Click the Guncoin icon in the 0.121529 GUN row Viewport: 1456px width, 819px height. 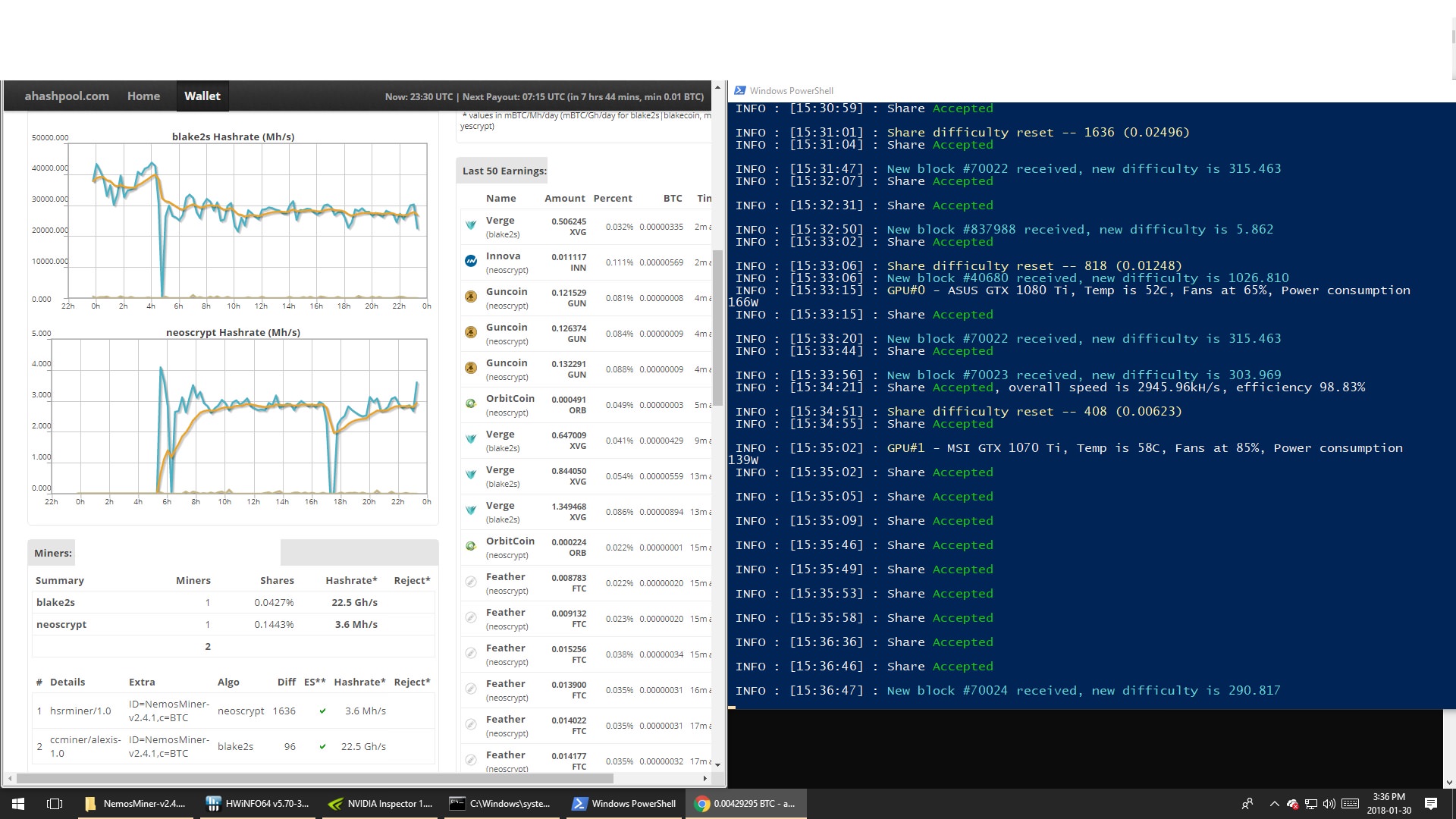(x=471, y=297)
